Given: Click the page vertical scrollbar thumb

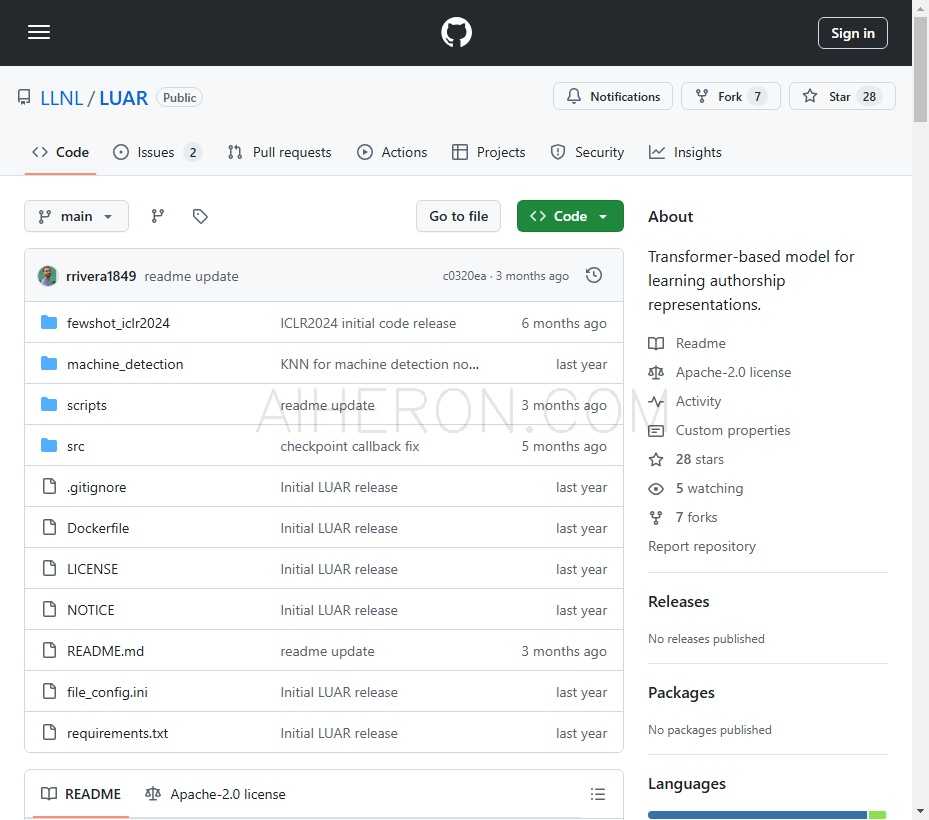Looking at the screenshot, I should pos(920,69).
